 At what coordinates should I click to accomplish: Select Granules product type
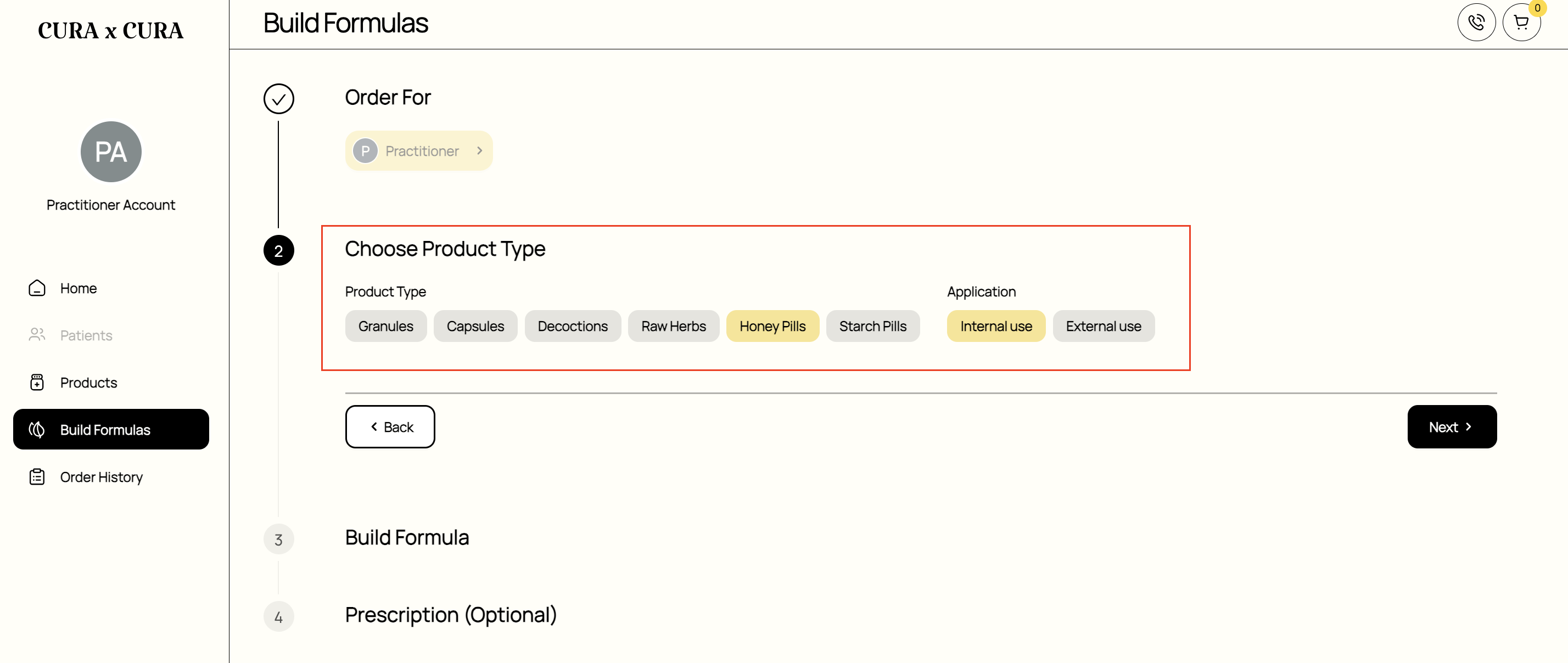(x=386, y=326)
